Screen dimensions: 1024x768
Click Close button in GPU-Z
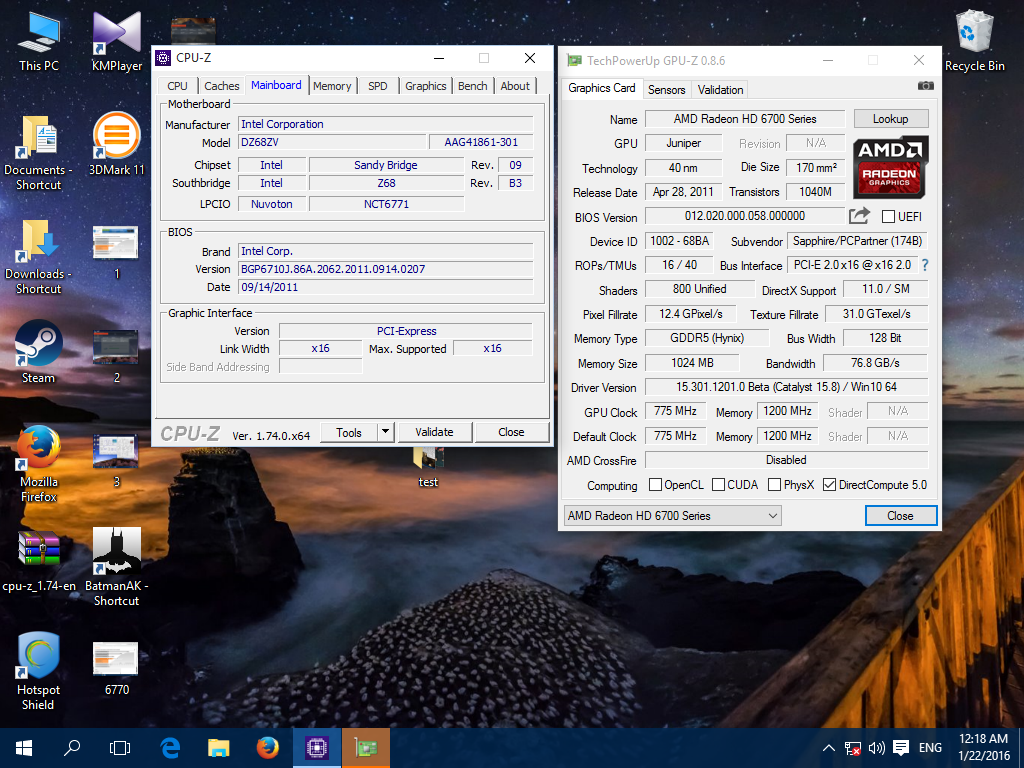tap(901, 515)
